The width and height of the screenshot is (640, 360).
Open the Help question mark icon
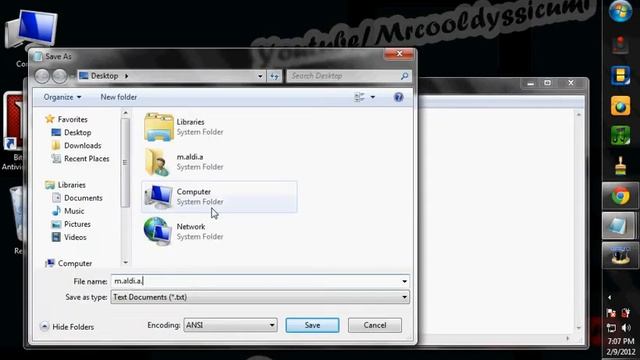(398, 97)
